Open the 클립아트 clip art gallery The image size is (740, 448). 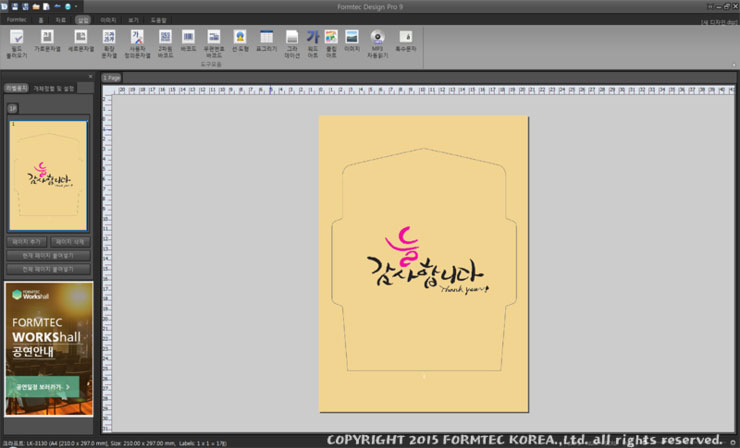pyautogui.click(x=331, y=44)
